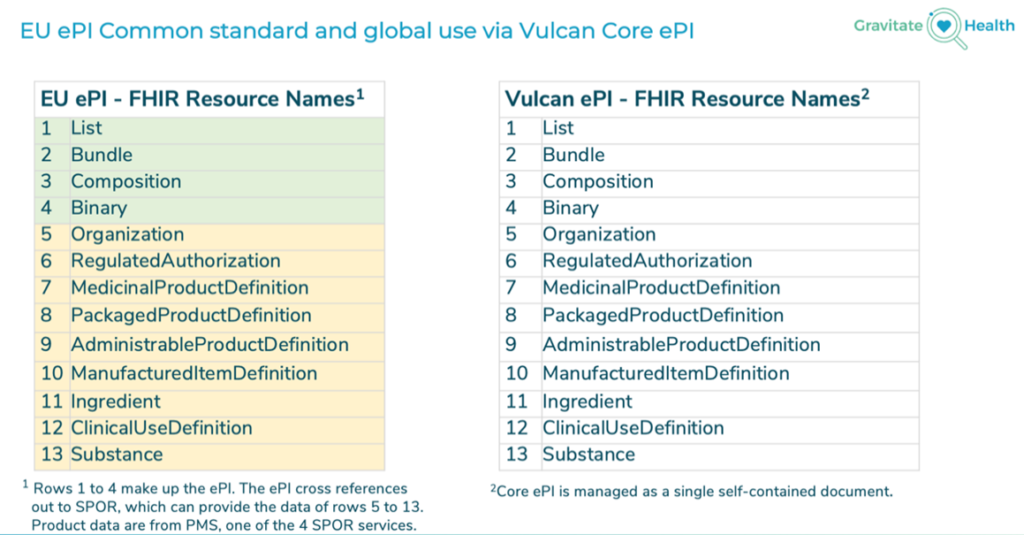Click the slide title about Vulcan Core ePI
Image resolution: width=1024 pixels, height=535 pixels.
pyautogui.click(x=357, y=31)
